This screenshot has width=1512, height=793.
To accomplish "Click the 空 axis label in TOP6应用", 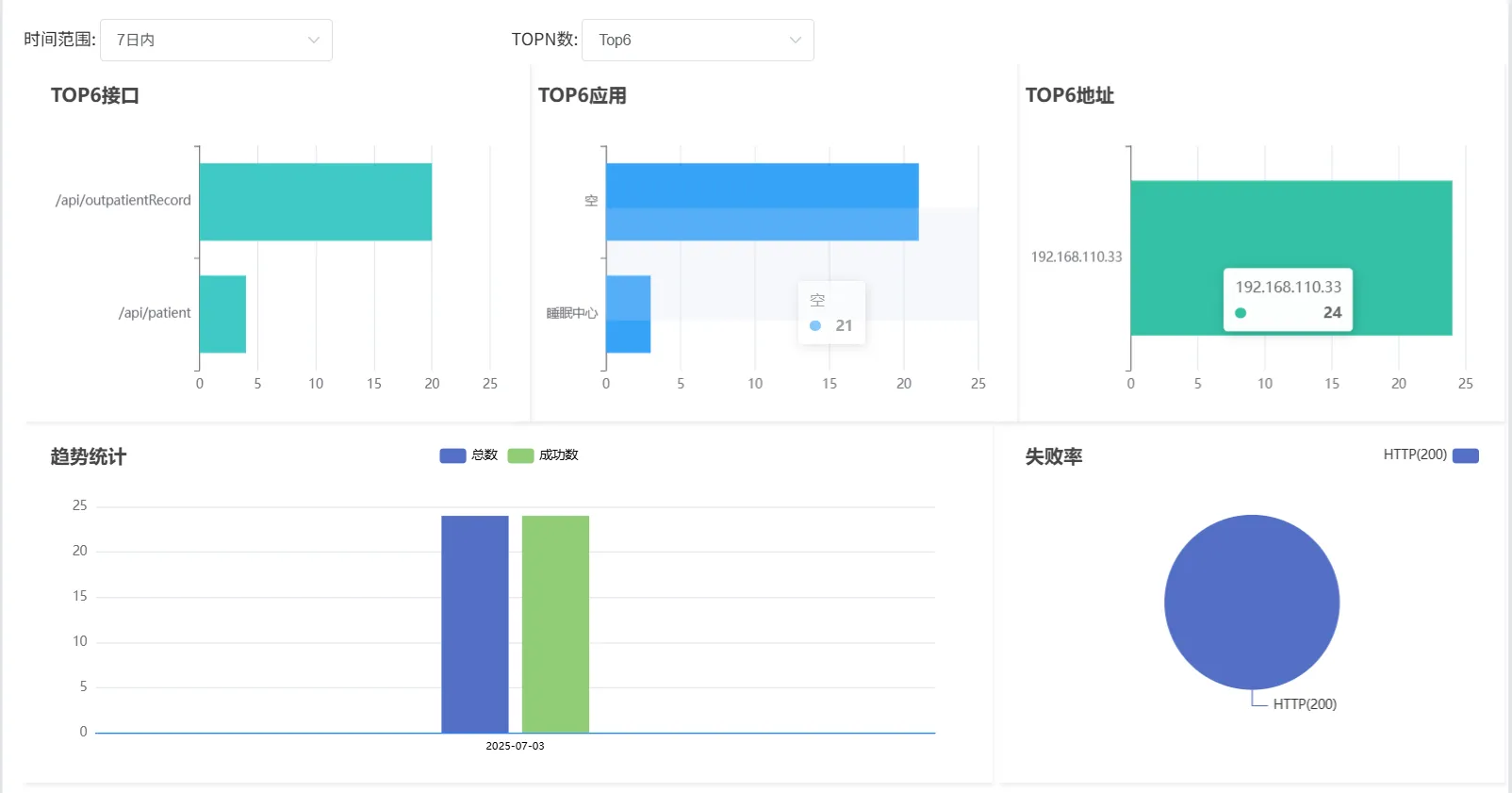I will (591, 201).
